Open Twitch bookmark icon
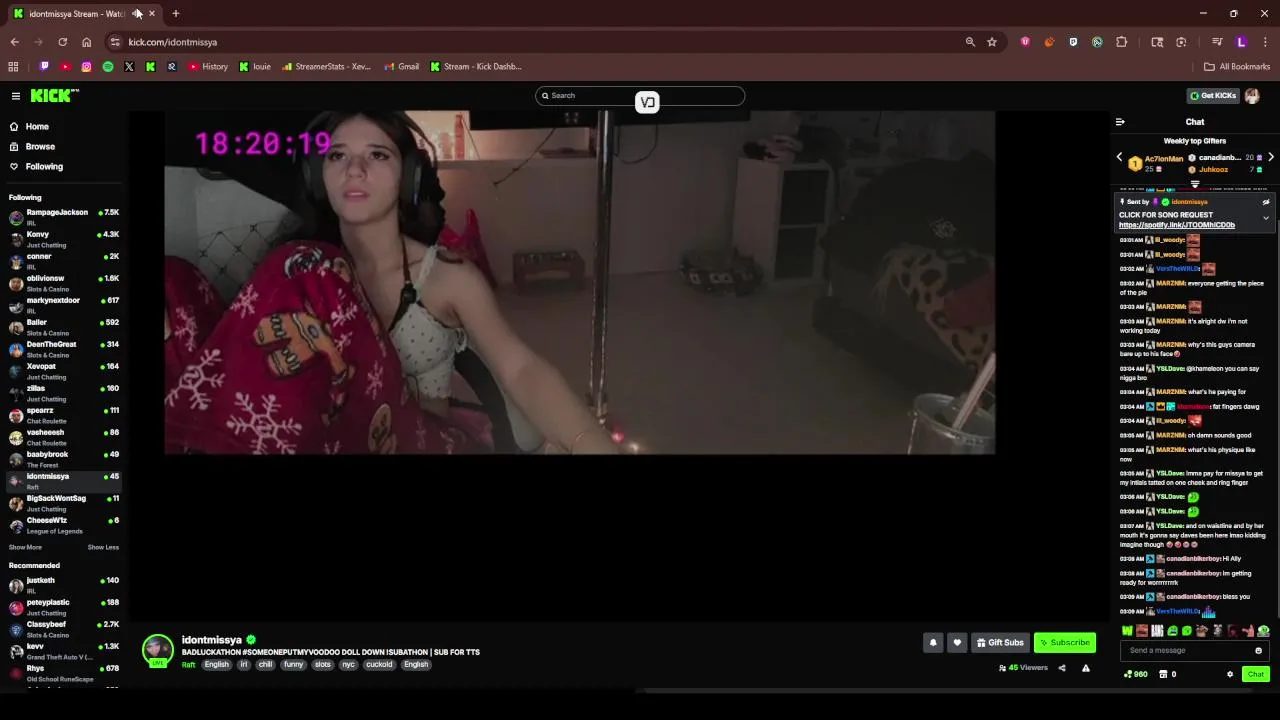 click(44, 66)
